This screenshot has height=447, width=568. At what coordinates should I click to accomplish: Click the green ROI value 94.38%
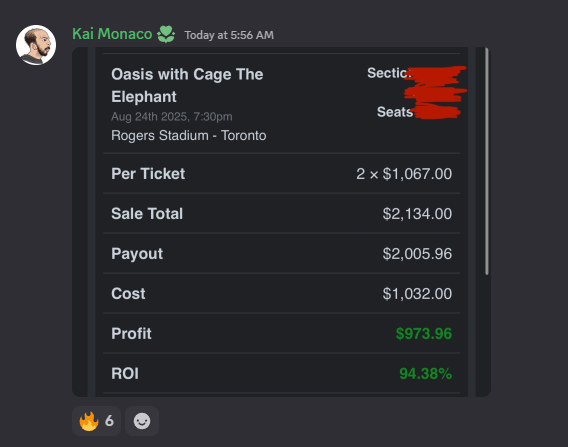click(426, 373)
